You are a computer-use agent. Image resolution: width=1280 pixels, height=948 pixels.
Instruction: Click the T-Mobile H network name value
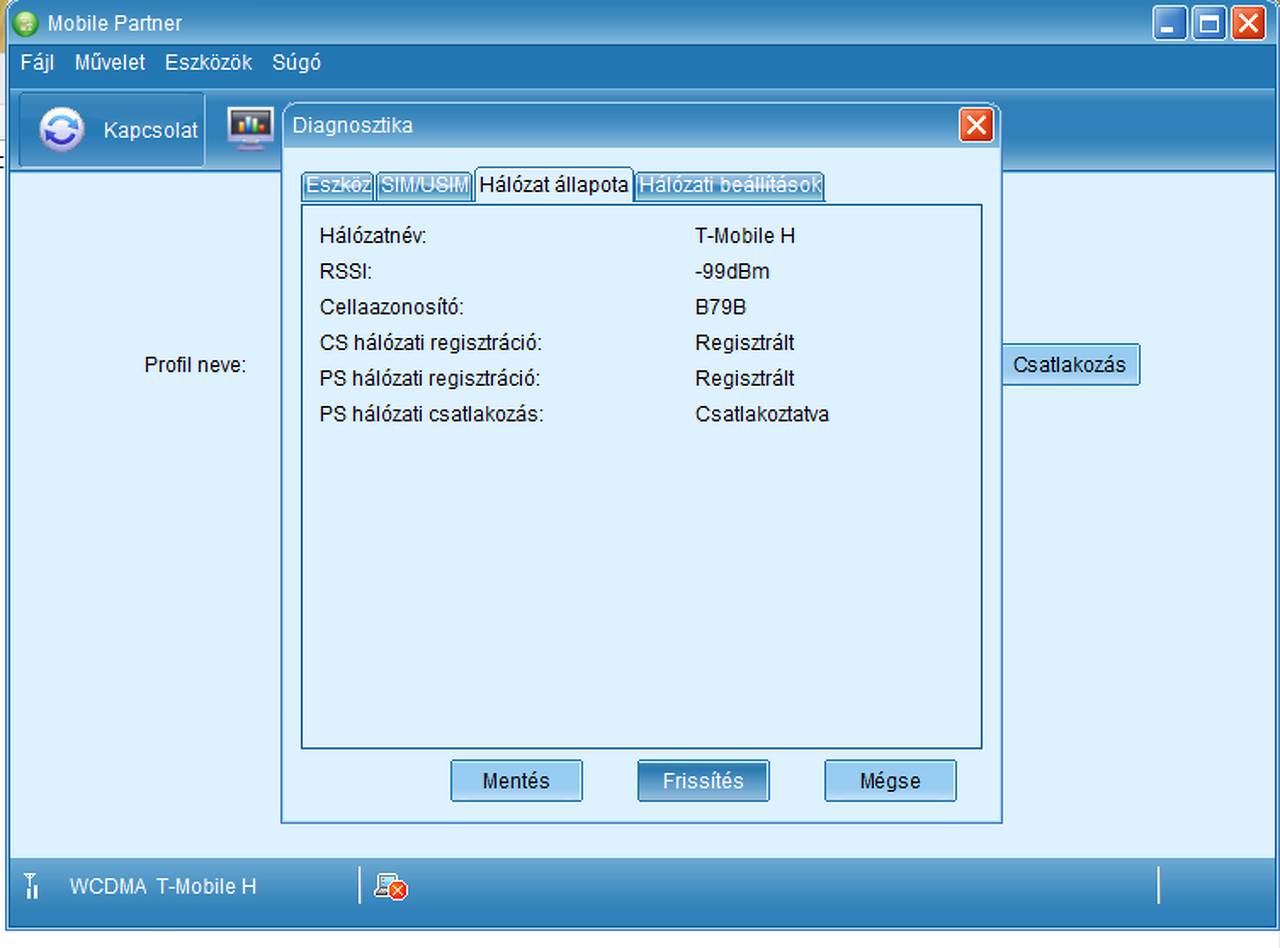click(745, 236)
